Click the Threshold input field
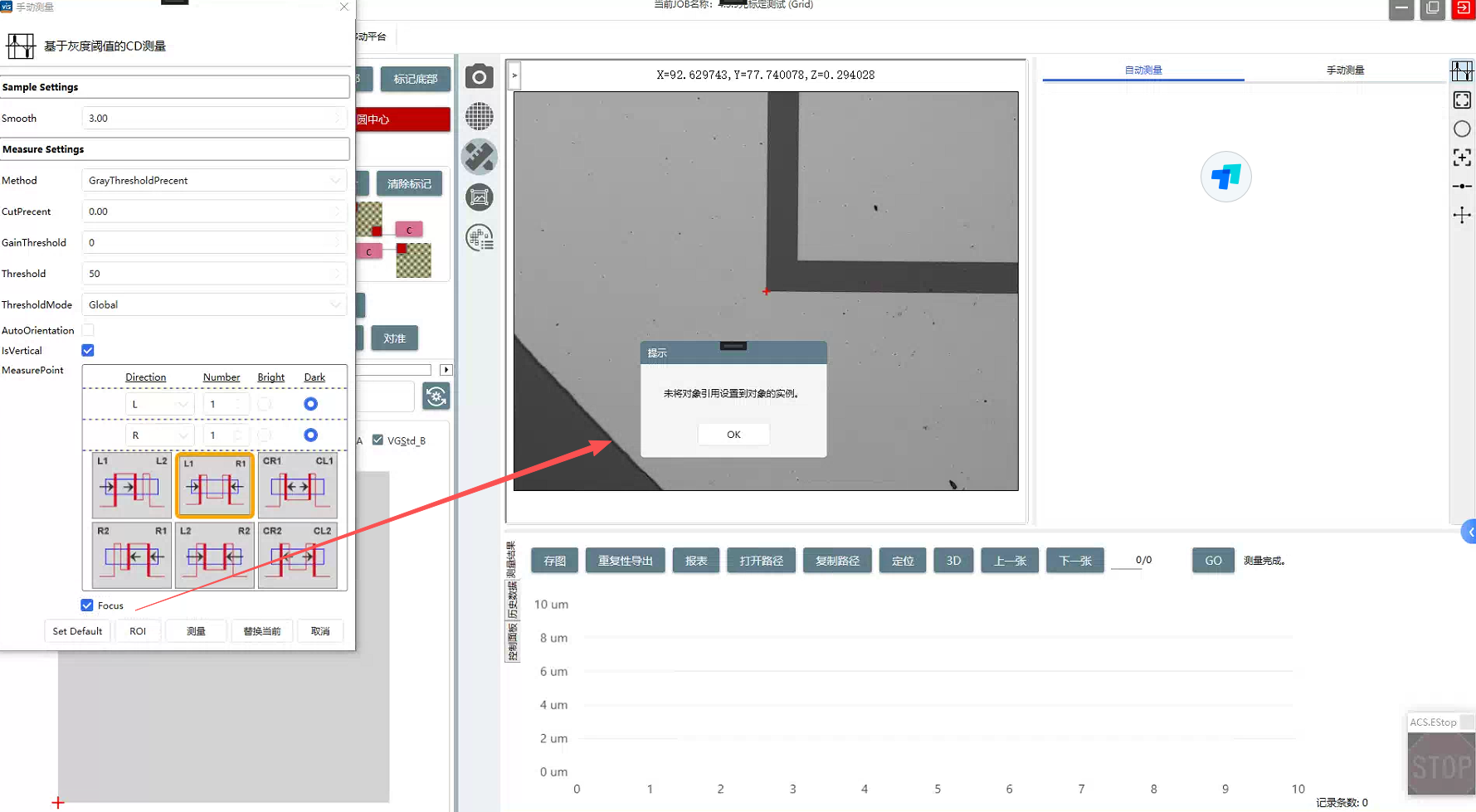 point(214,274)
